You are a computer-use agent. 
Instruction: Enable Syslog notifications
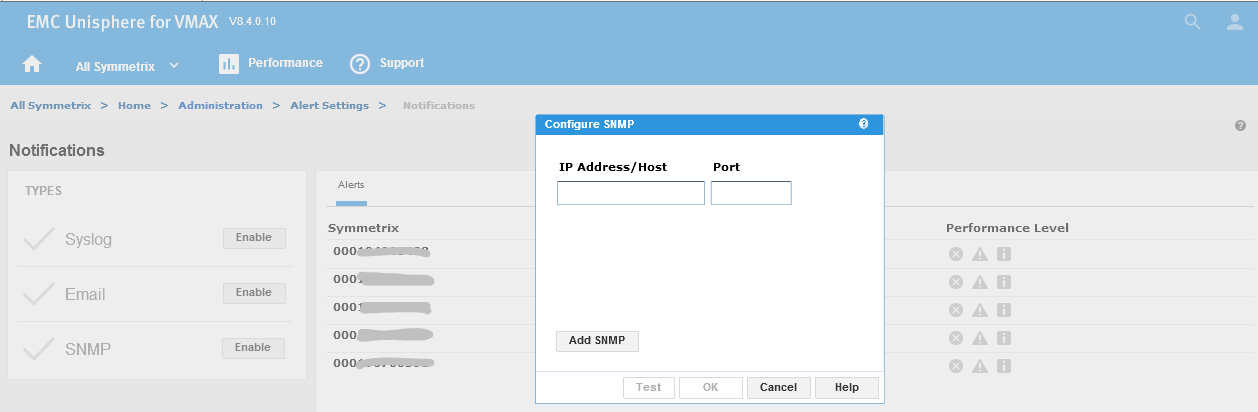pos(253,238)
